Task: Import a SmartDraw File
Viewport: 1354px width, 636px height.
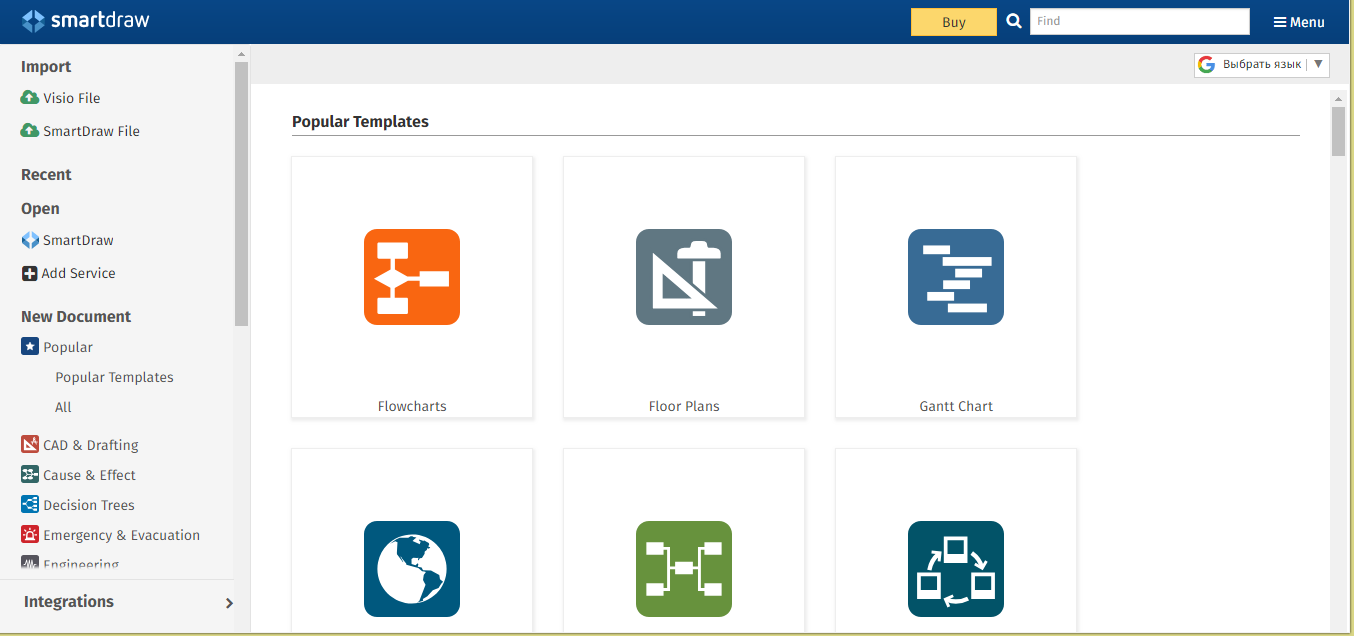Action: 91,131
